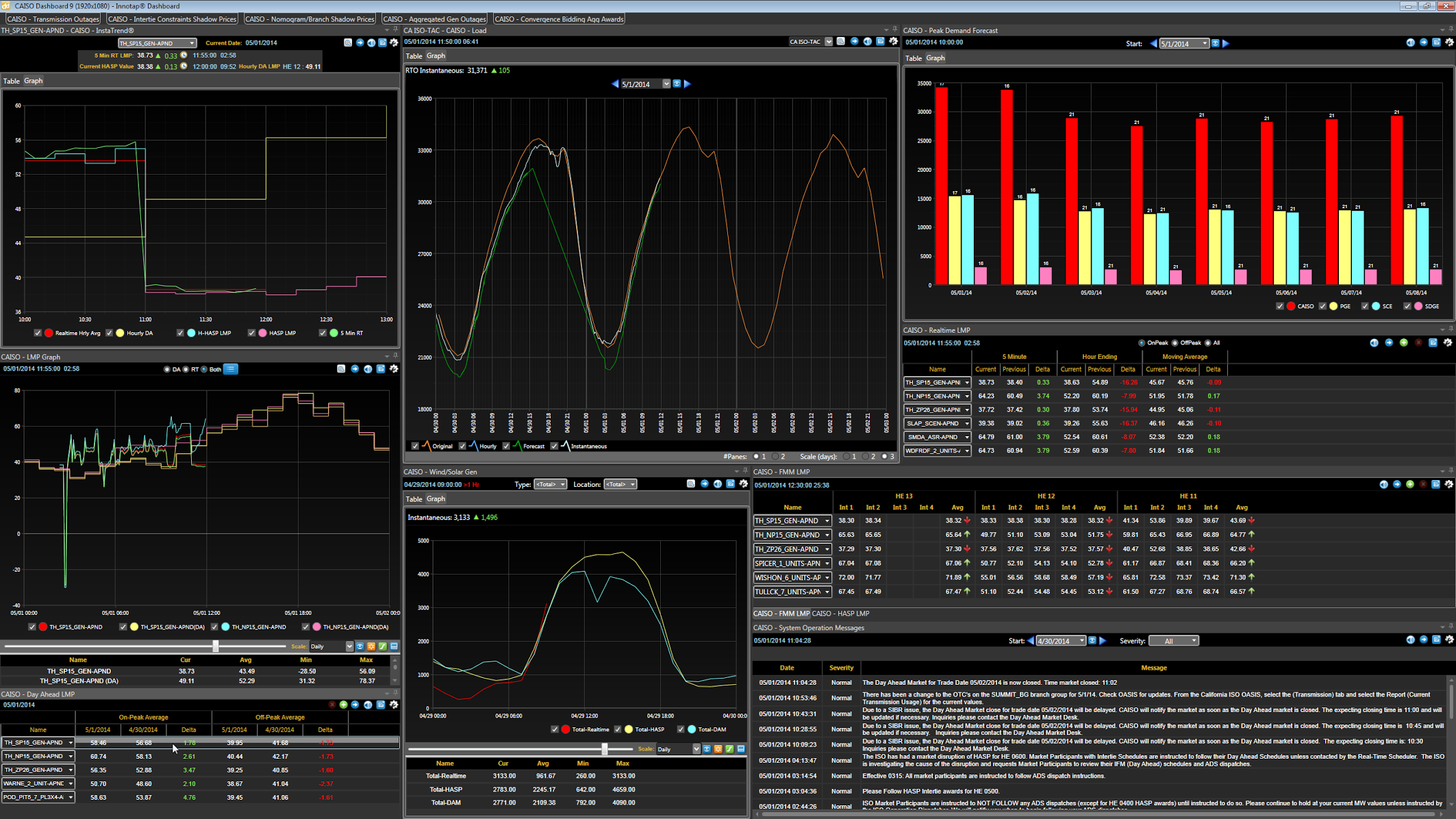Click green add-row icon in Realtime LMP panel
1456x819 pixels.
(x=1403, y=342)
